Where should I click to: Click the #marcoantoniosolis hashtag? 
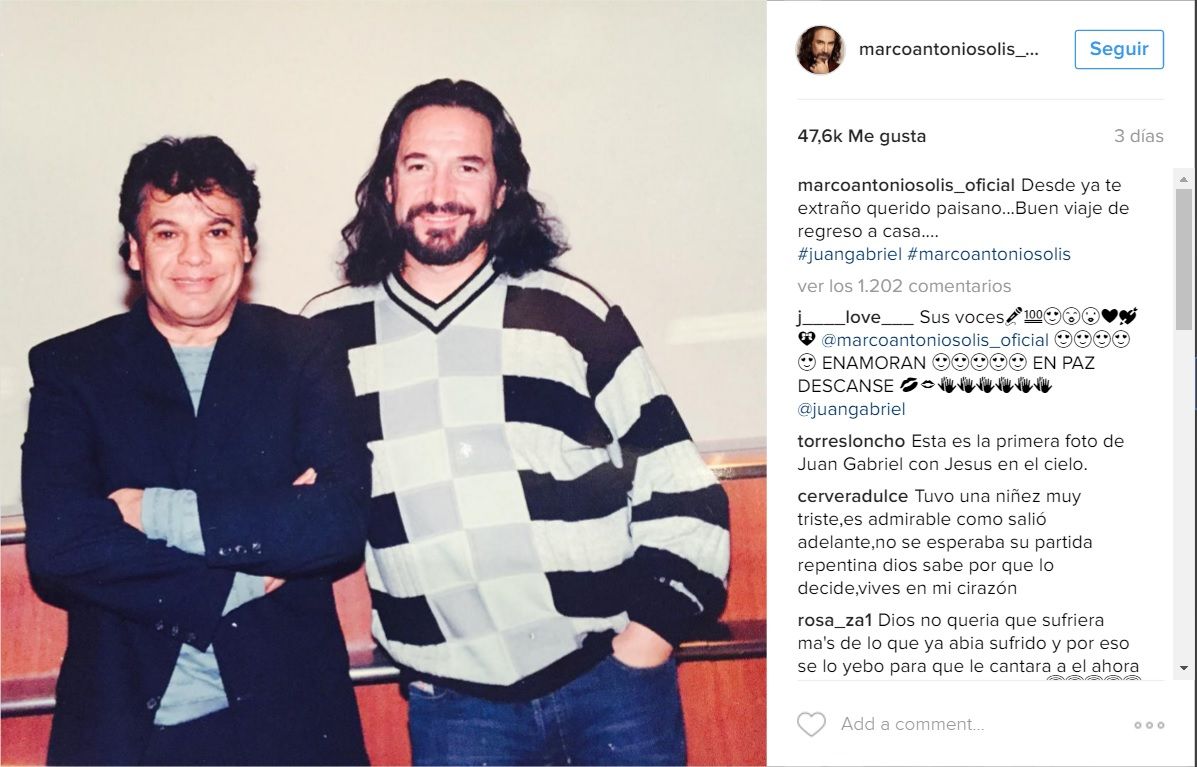click(989, 254)
